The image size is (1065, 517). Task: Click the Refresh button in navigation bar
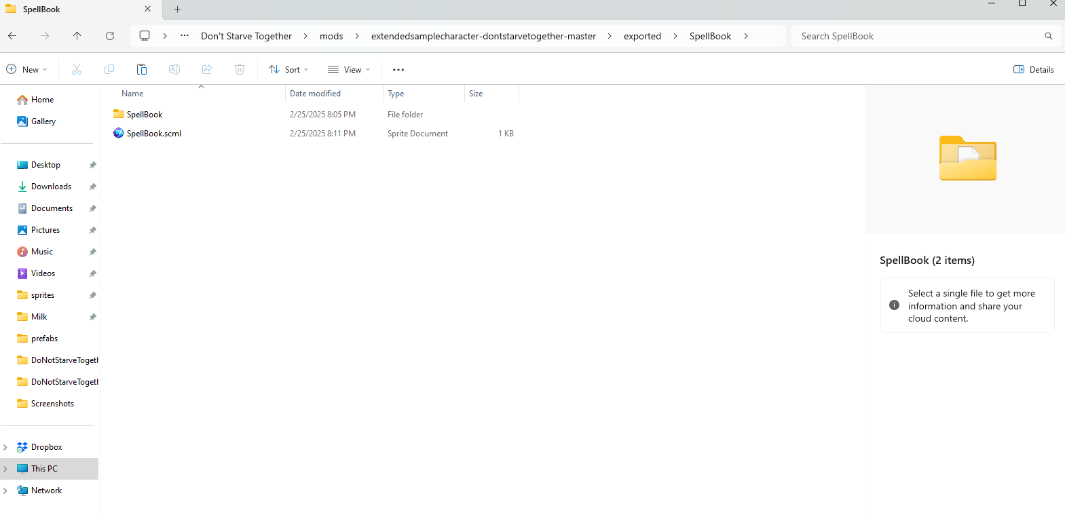[110, 36]
